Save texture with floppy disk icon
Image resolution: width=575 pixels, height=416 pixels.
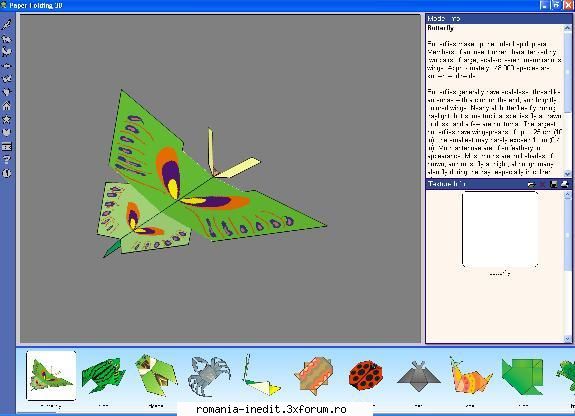(554, 184)
